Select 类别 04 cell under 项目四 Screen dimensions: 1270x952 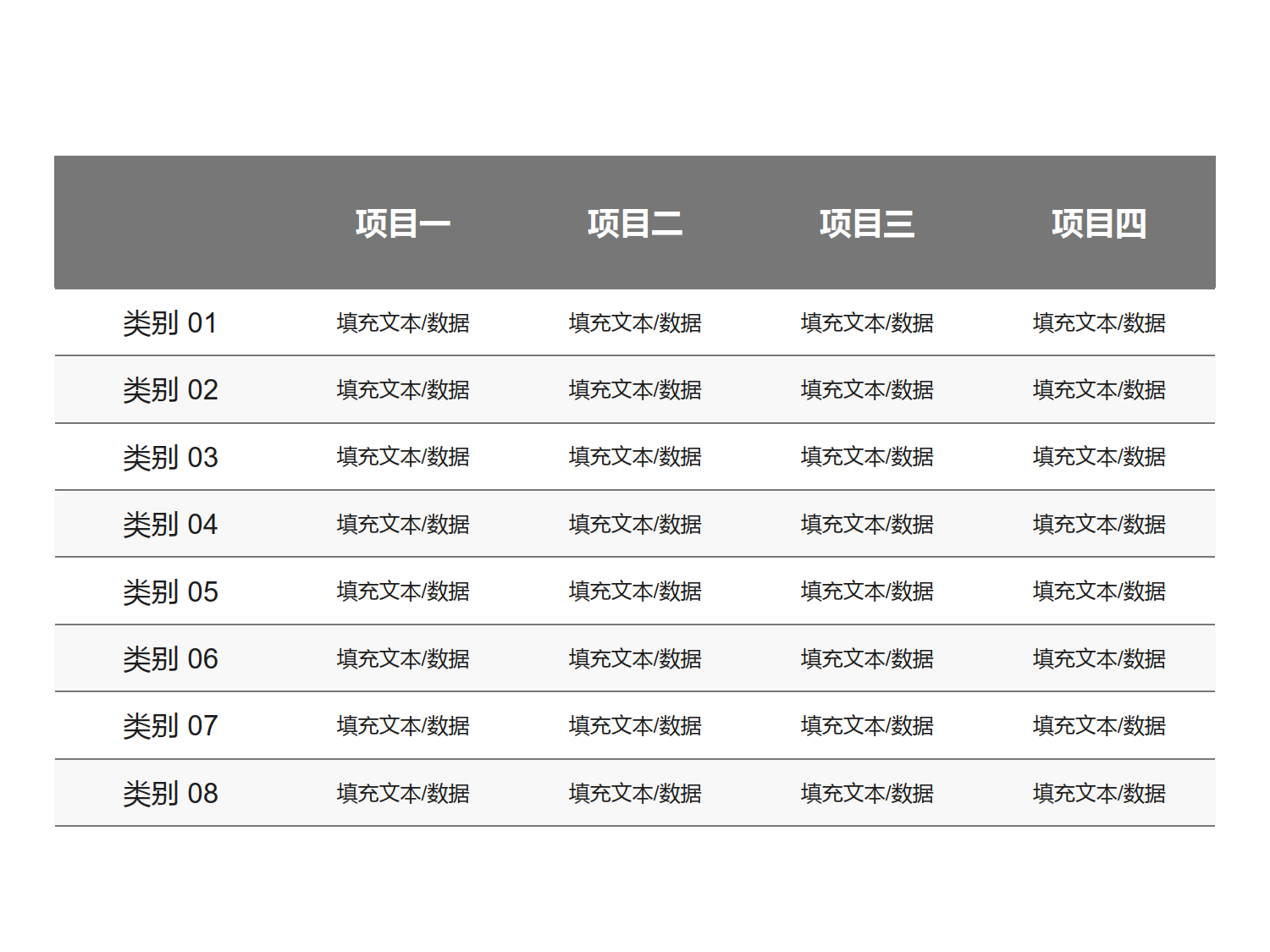coord(1099,524)
